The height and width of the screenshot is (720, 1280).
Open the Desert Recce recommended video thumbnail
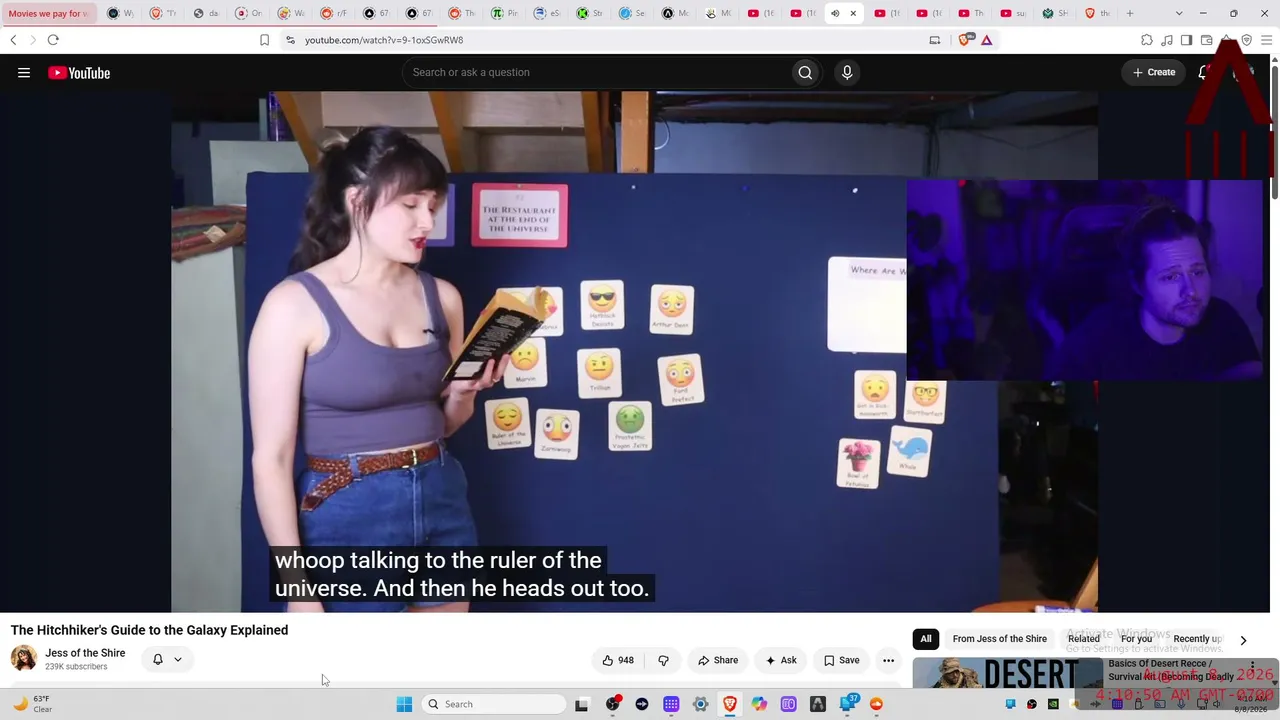tap(1007, 673)
